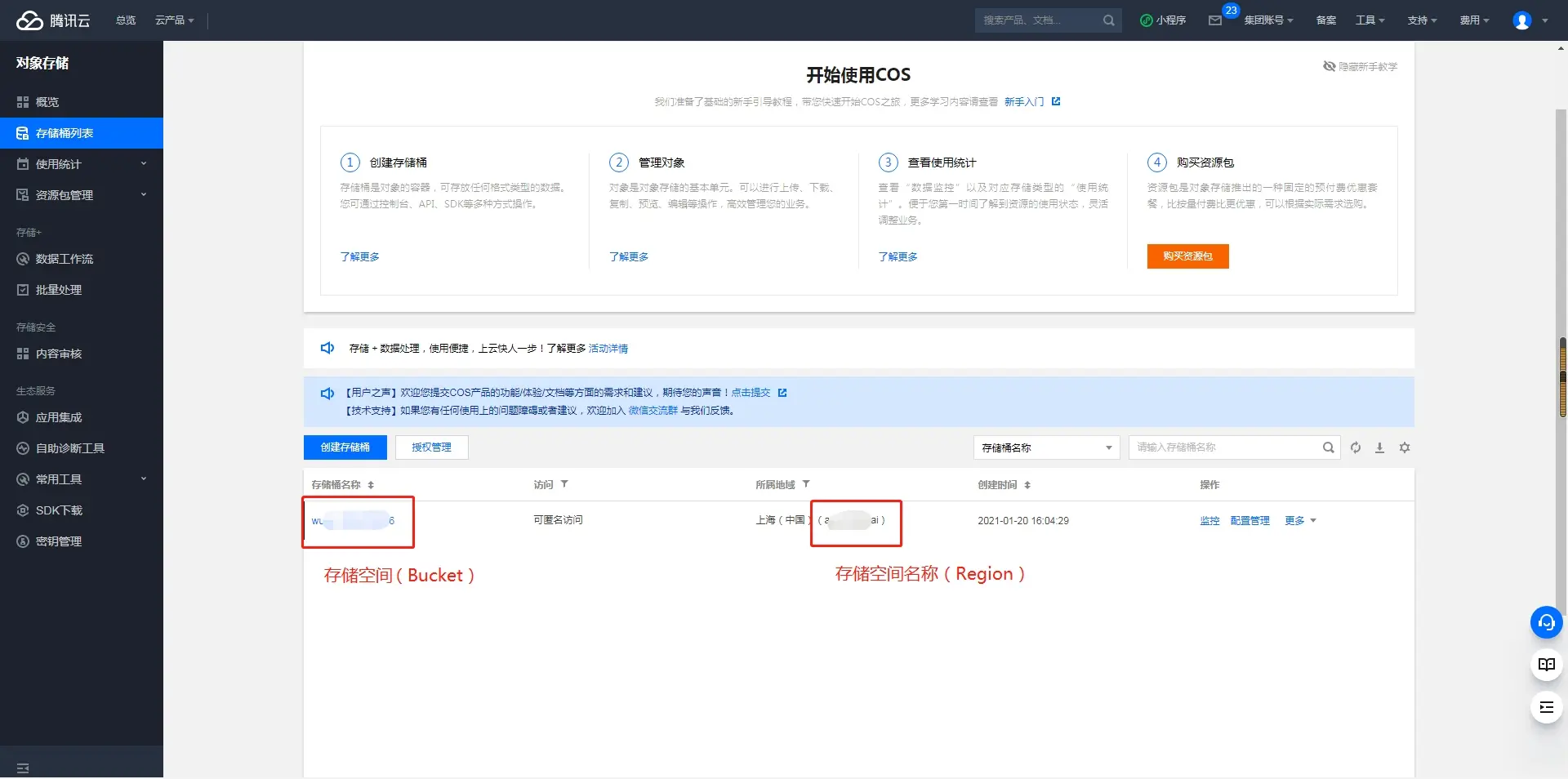Click the download icon above the bucket table

click(1379, 447)
